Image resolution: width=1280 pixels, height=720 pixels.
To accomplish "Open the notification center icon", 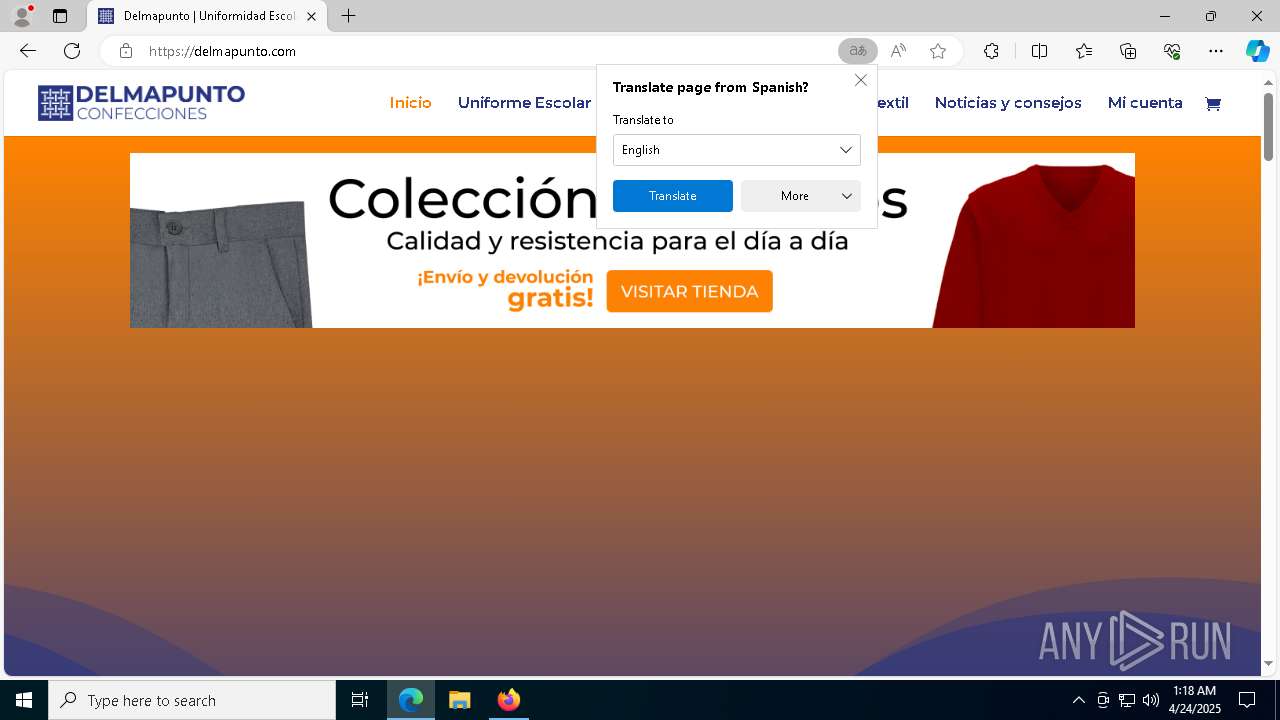I will [1247, 700].
